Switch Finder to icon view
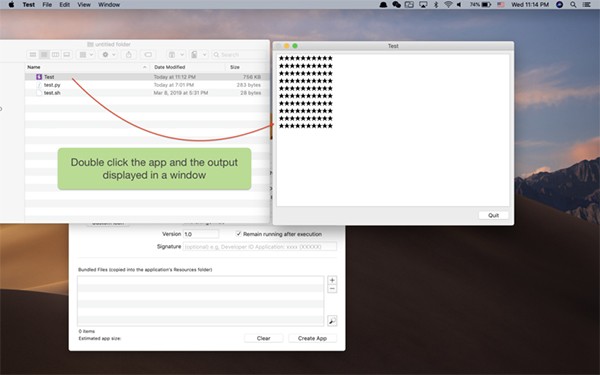This screenshot has width=600, height=375. tap(33, 55)
